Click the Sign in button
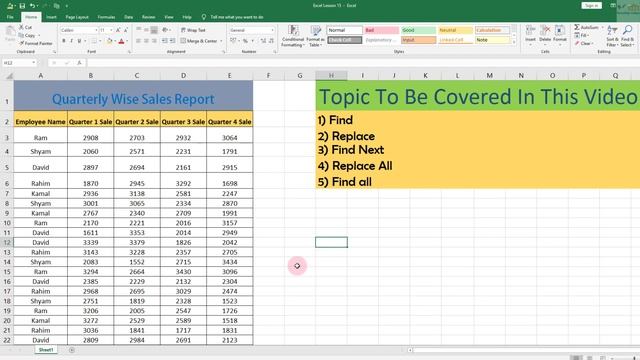640x360 pixels. 591,6
